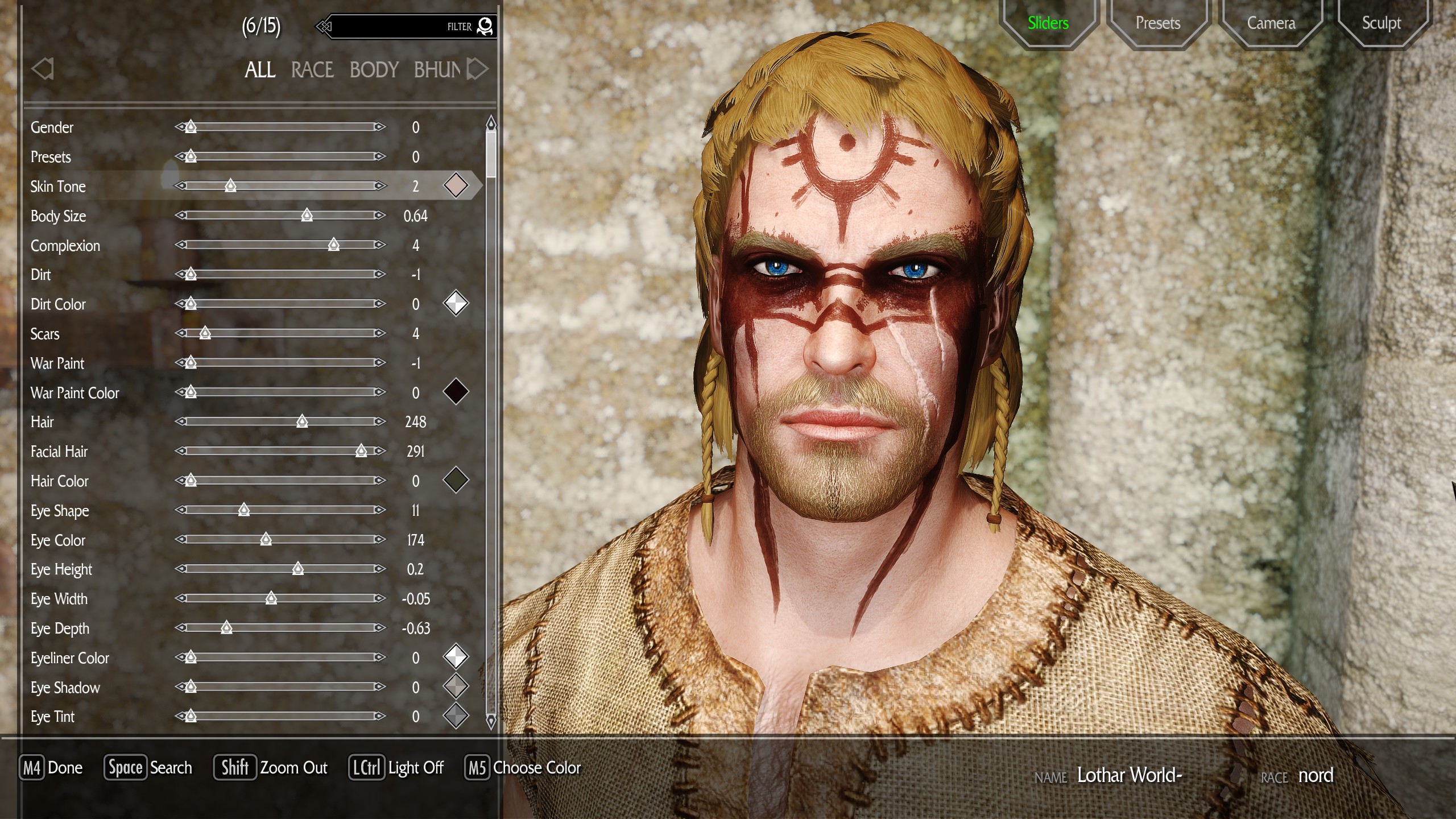The width and height of the screenshot is (1456, 819).
Task: Click the LCtrl Light Off button
Action: [x=396, y=768]
